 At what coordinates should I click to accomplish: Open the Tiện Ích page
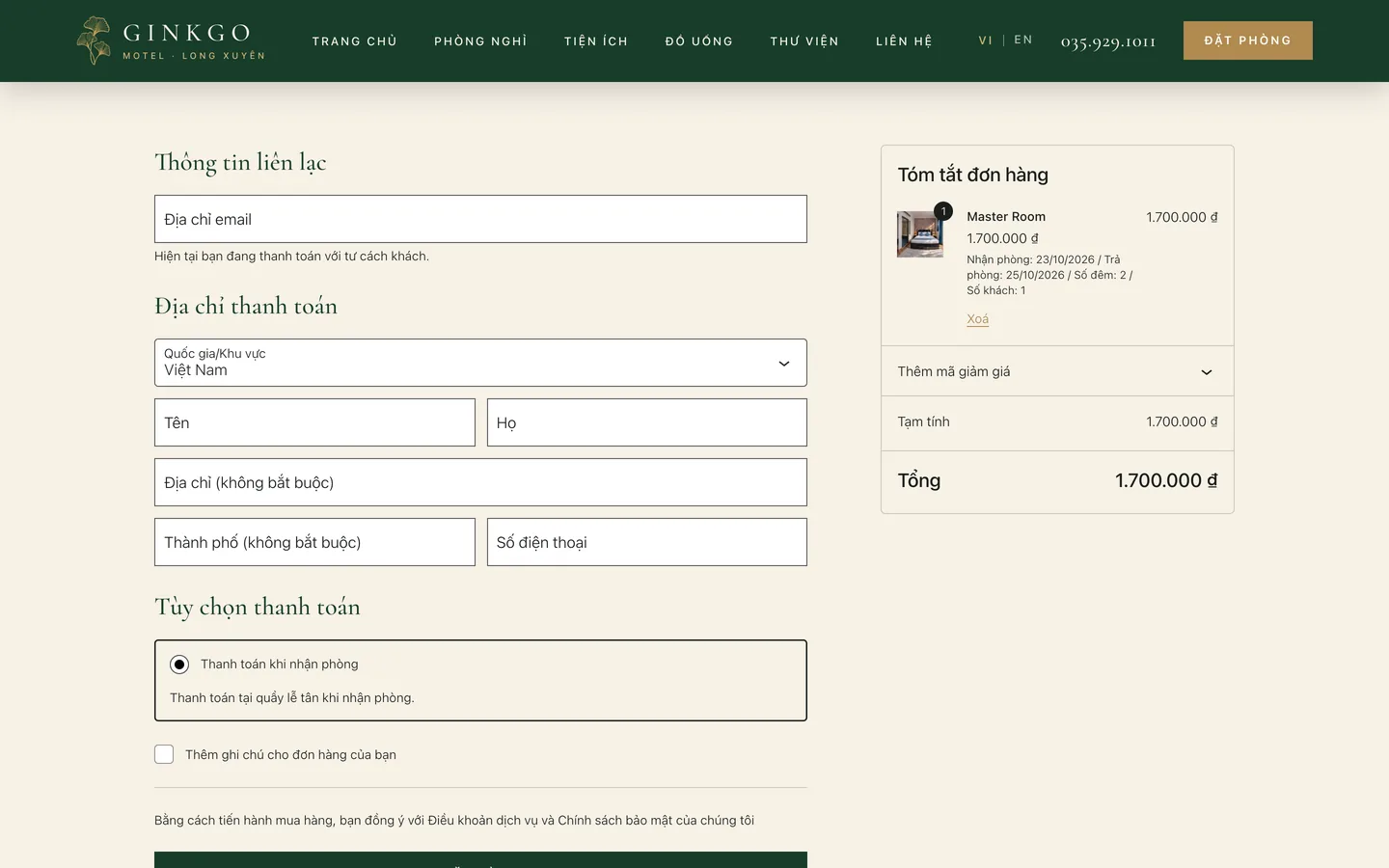tap(596, 41)
